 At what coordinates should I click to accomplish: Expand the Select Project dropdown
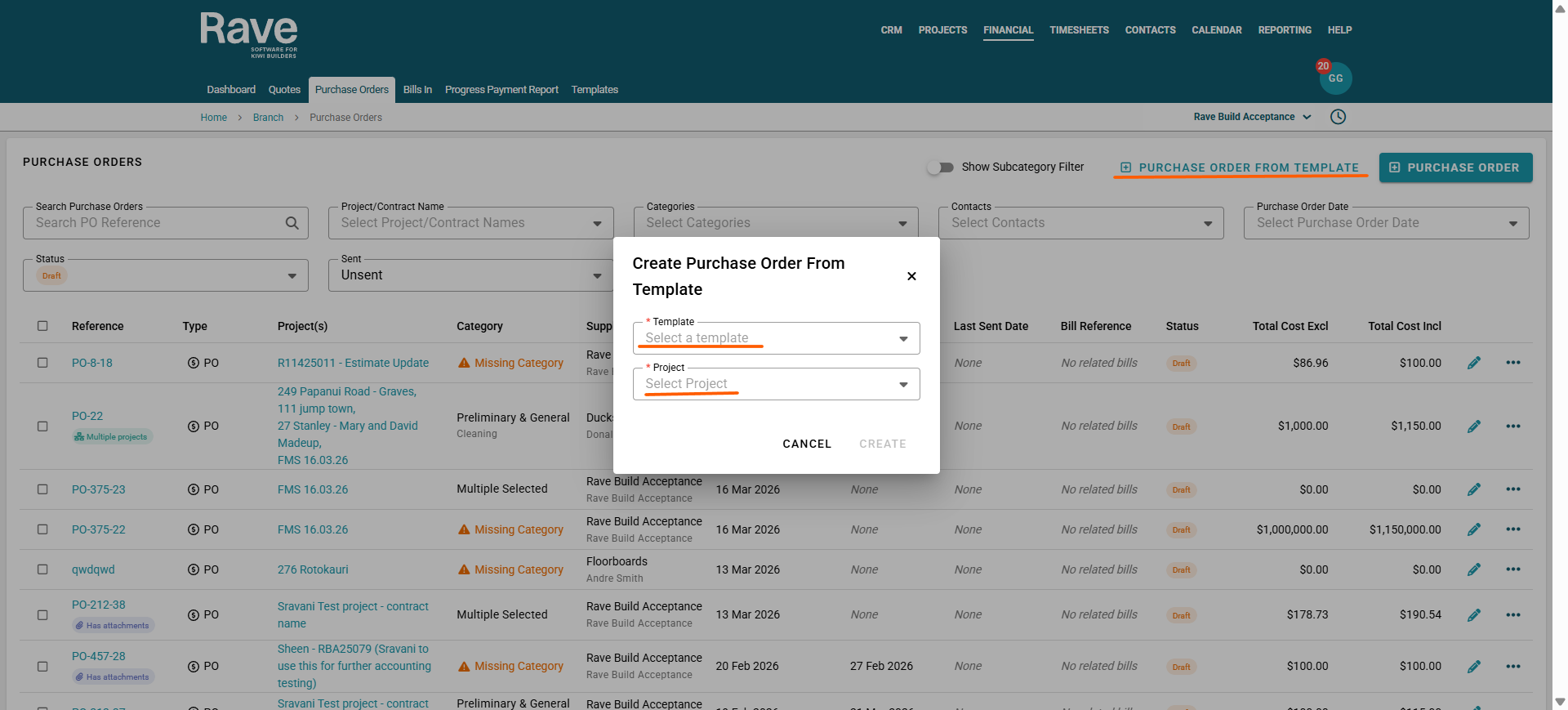pos(776,384)
